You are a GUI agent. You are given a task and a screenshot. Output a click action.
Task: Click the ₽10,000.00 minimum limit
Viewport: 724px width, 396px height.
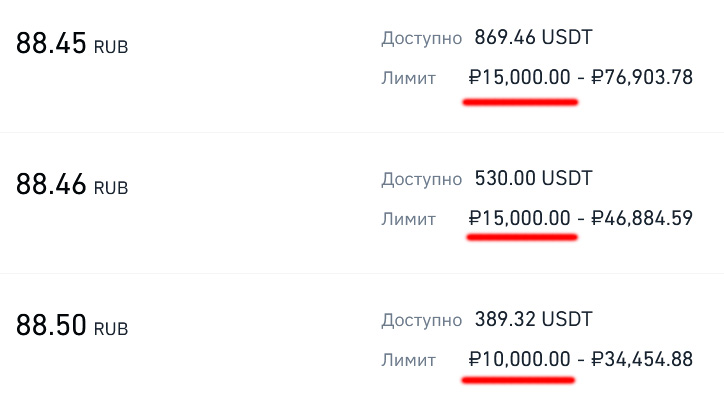coord(519,359)
